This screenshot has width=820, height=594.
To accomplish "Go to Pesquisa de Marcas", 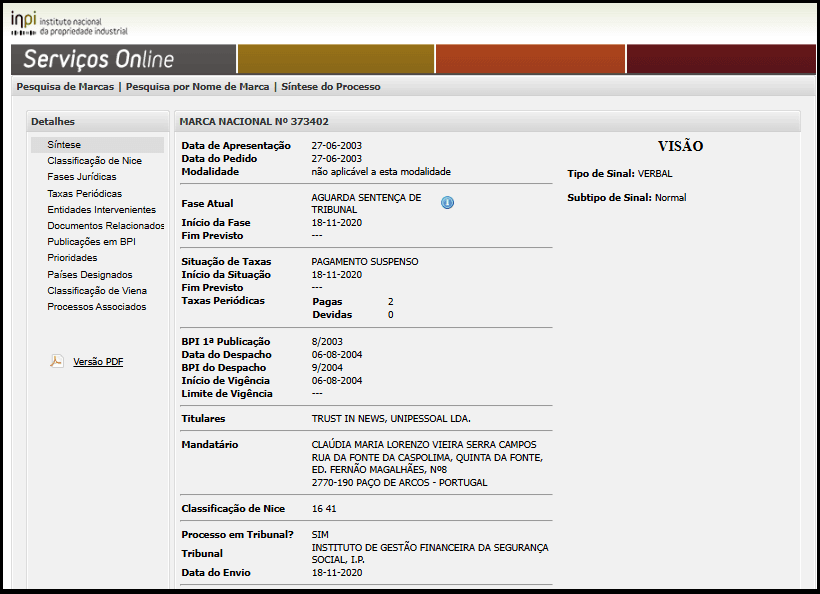I will coord(65,87).
